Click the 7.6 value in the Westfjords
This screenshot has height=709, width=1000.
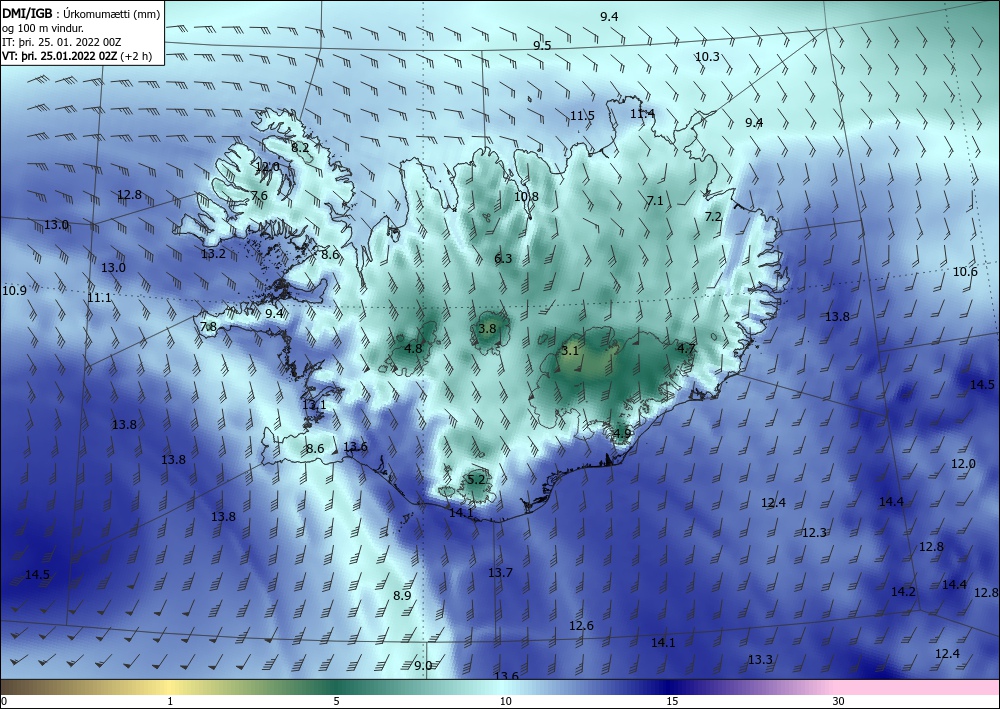tap(259, 196)
